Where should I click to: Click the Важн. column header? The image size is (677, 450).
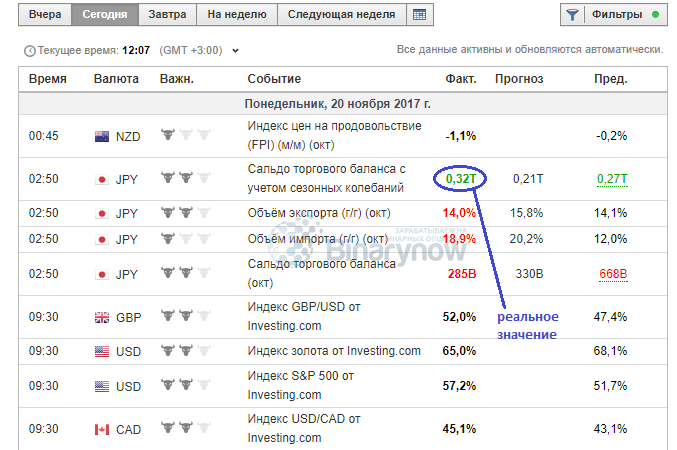pyautogui.click(x=177, y=79)
